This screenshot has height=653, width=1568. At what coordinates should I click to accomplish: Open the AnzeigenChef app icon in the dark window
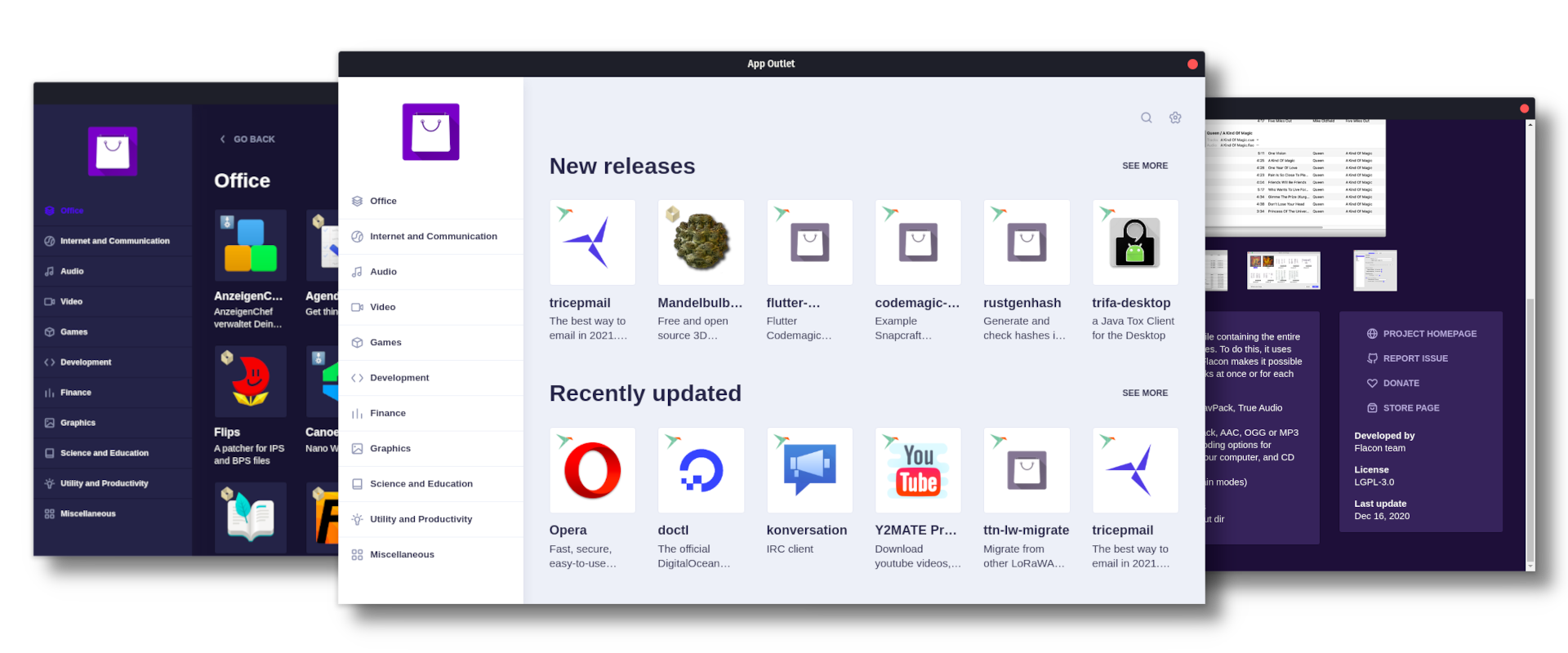click(251, 246)
